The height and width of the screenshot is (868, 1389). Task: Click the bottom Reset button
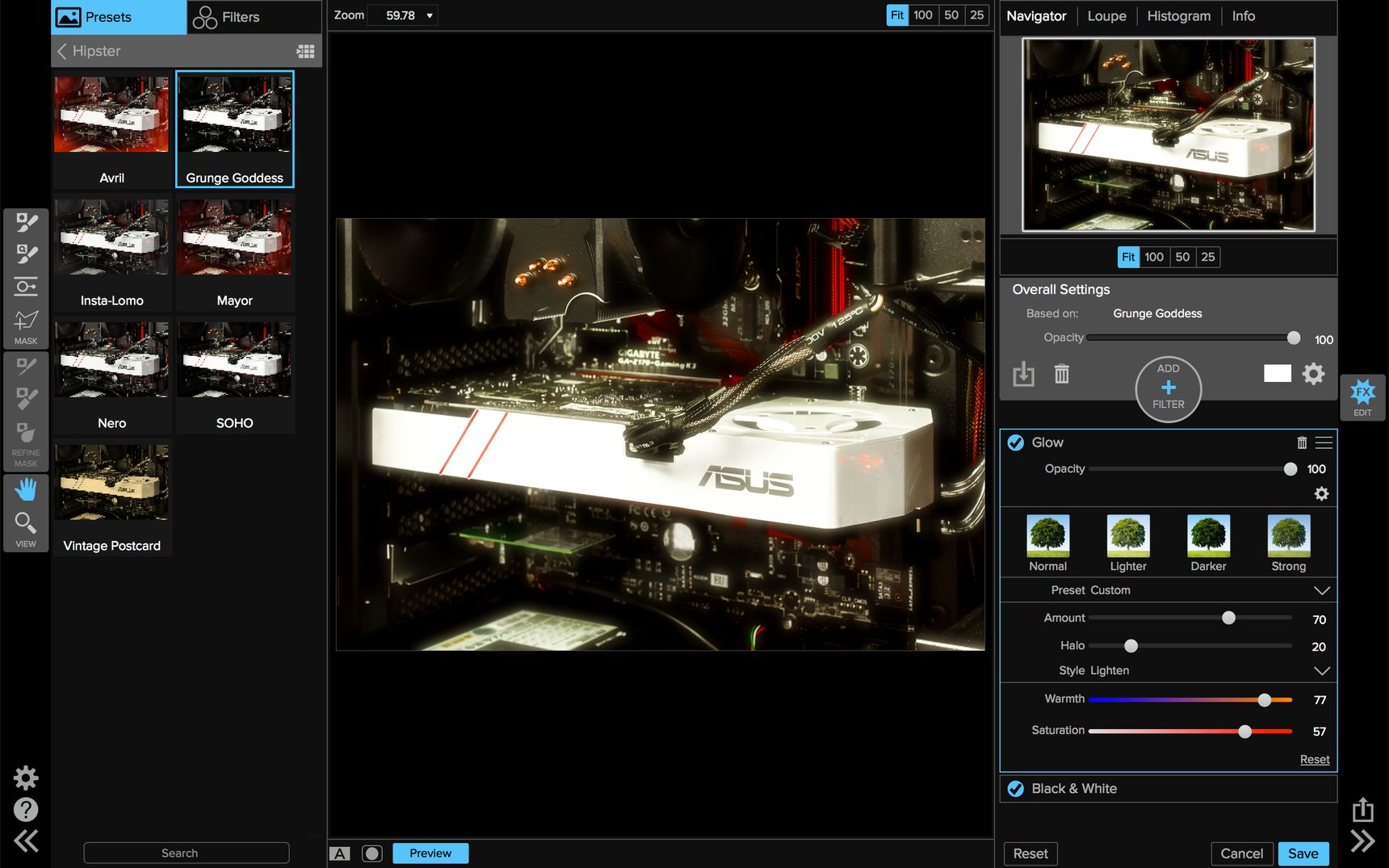click(1030, 853)
